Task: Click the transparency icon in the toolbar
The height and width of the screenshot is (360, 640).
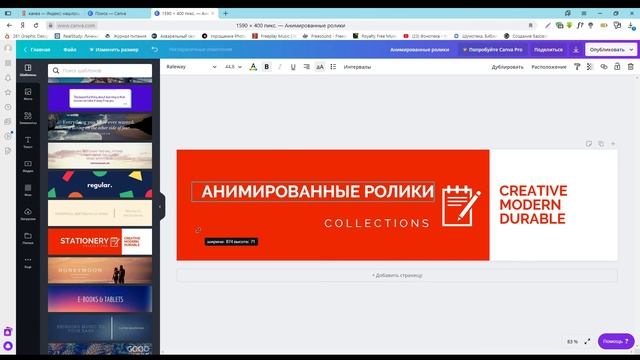Action: coord(590,67)
